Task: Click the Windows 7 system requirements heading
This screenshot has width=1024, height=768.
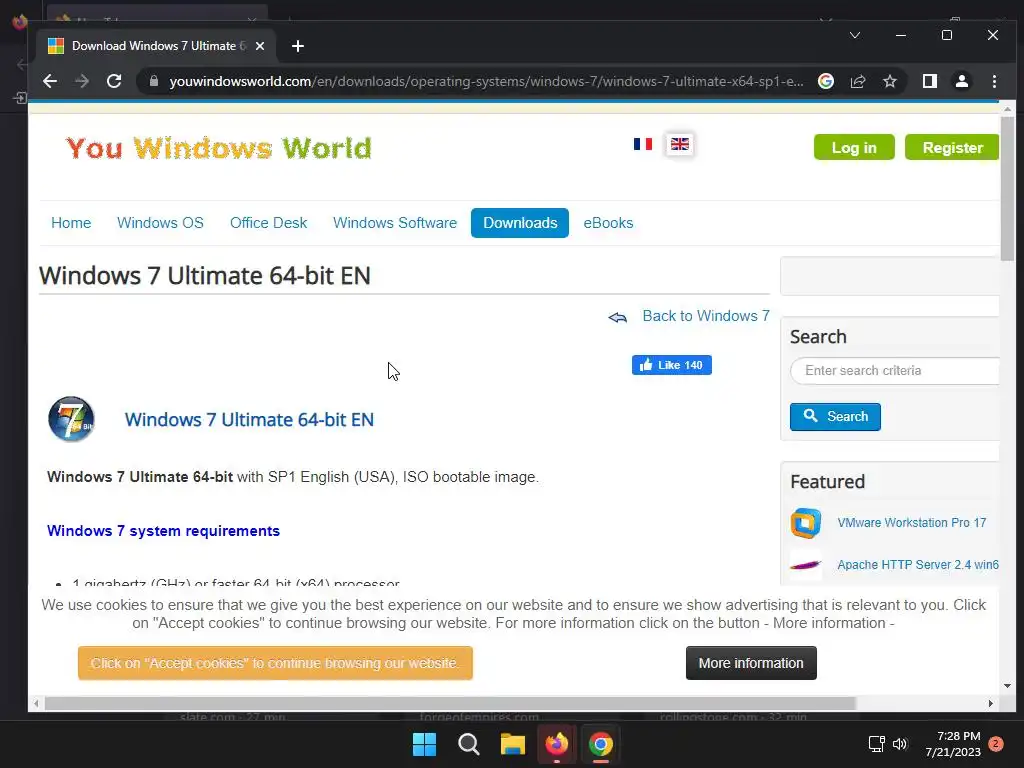Action: coord(163,531)
